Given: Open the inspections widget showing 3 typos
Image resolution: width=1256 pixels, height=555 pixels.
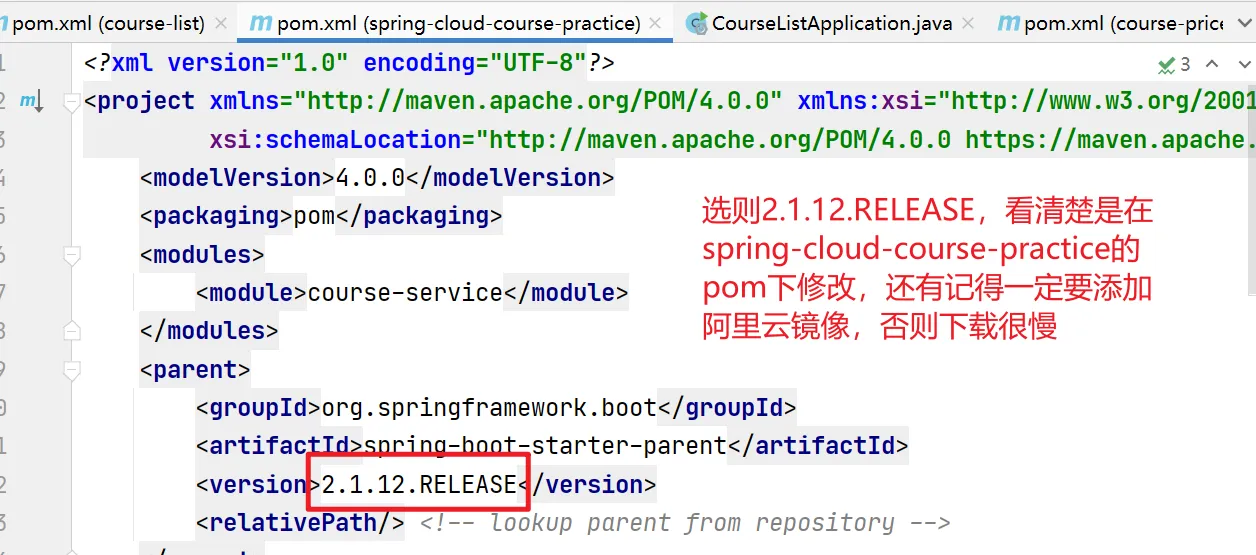Looking at the screenshot, I should (x=1174, y=65).
